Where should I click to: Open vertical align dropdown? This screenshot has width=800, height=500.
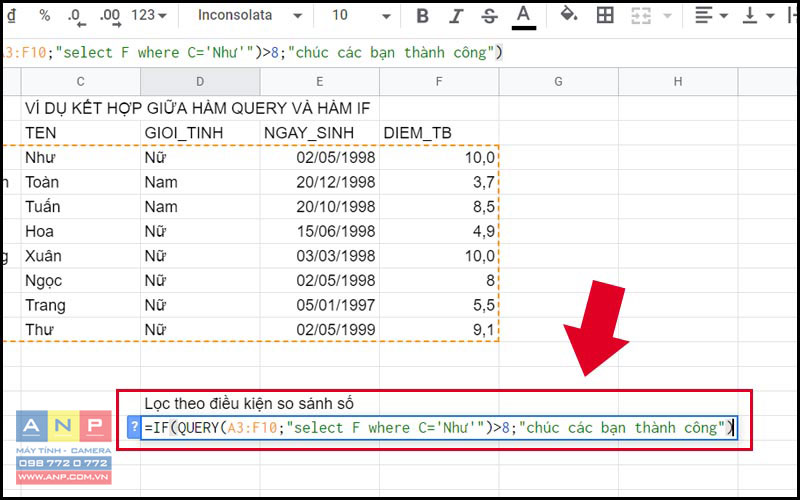pos(758,16)
